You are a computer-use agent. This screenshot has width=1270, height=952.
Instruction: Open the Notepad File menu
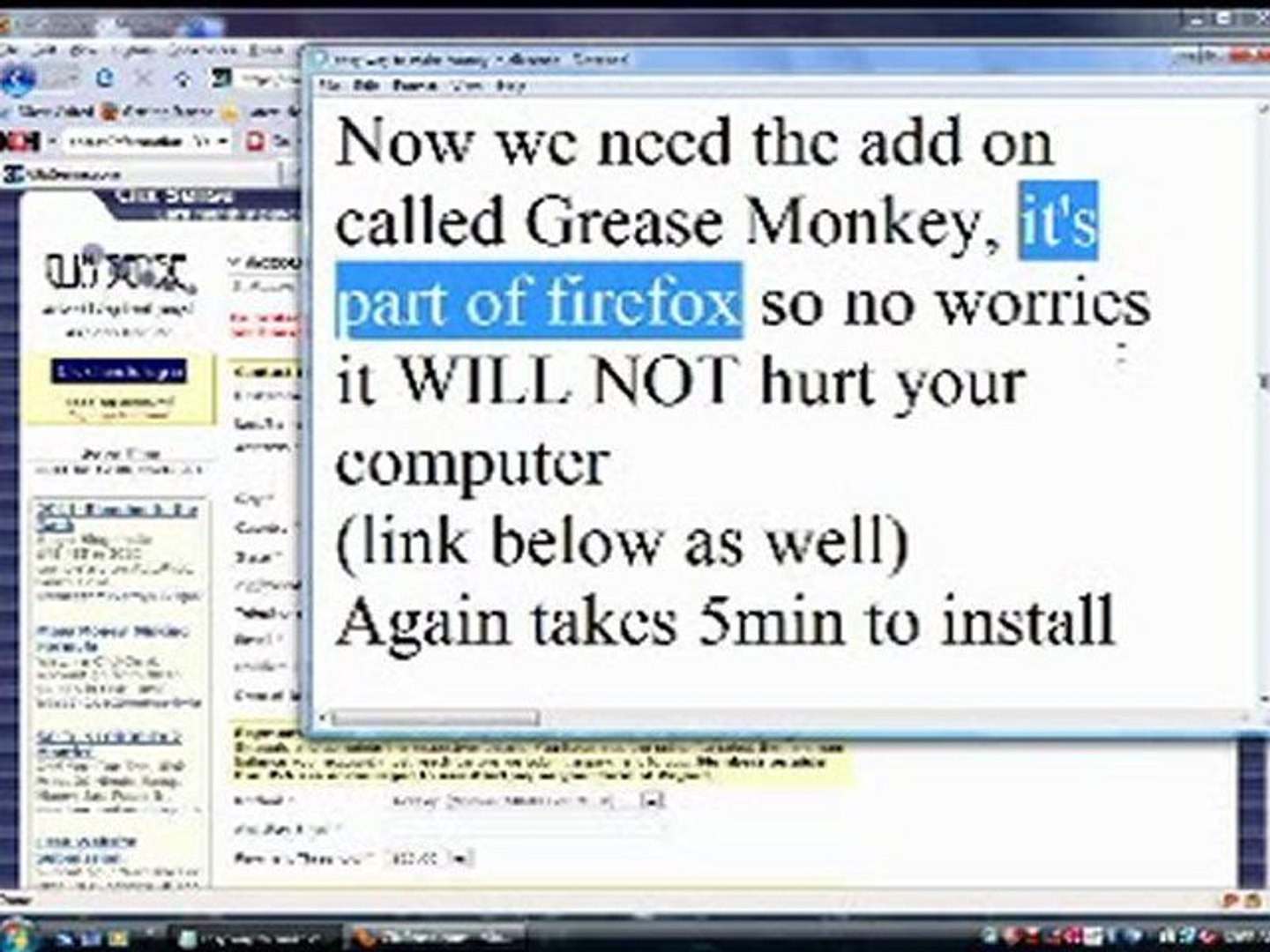tap(329, 86)
